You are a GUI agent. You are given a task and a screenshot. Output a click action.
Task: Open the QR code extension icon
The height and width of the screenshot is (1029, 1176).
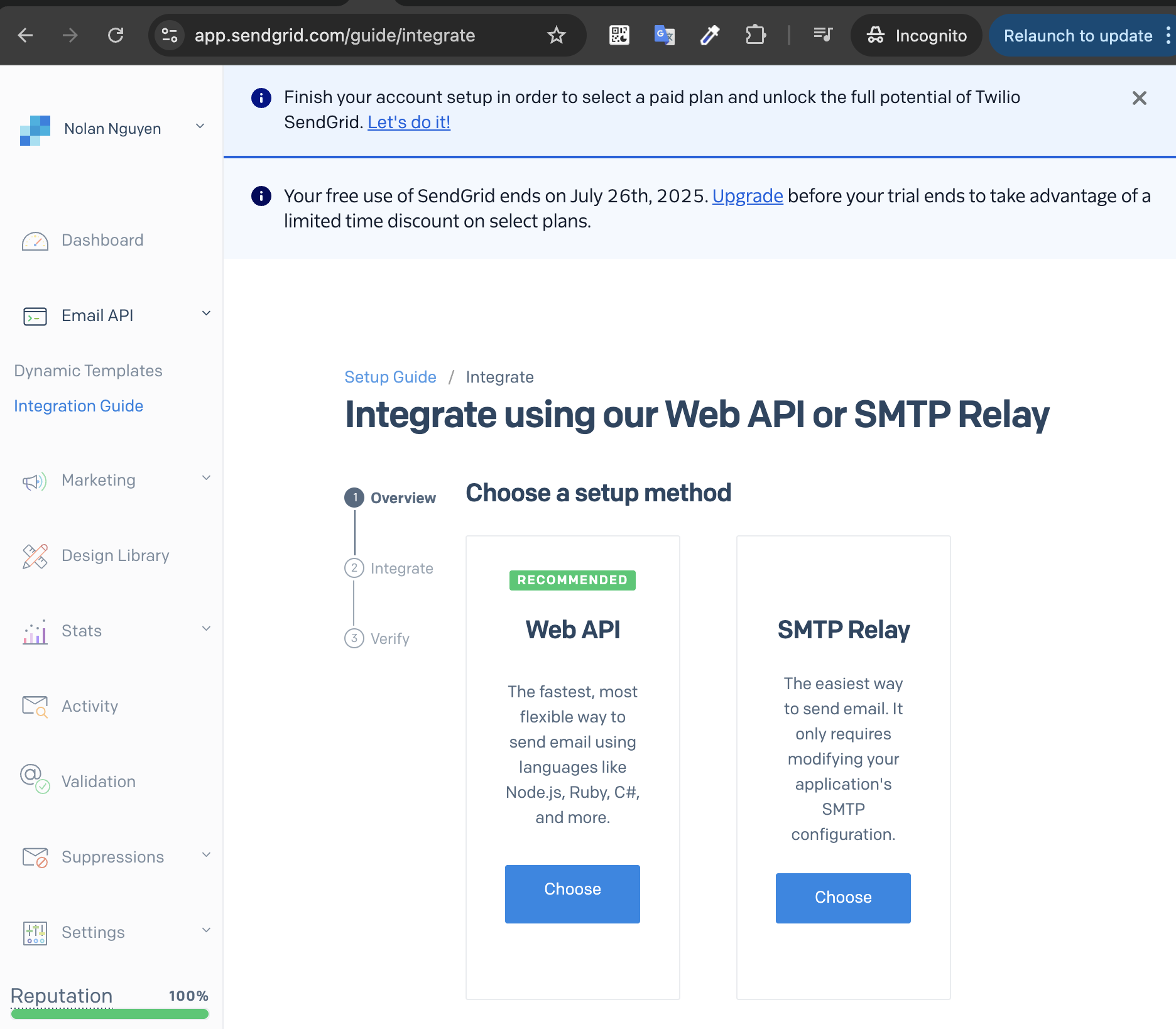point(619,35)
